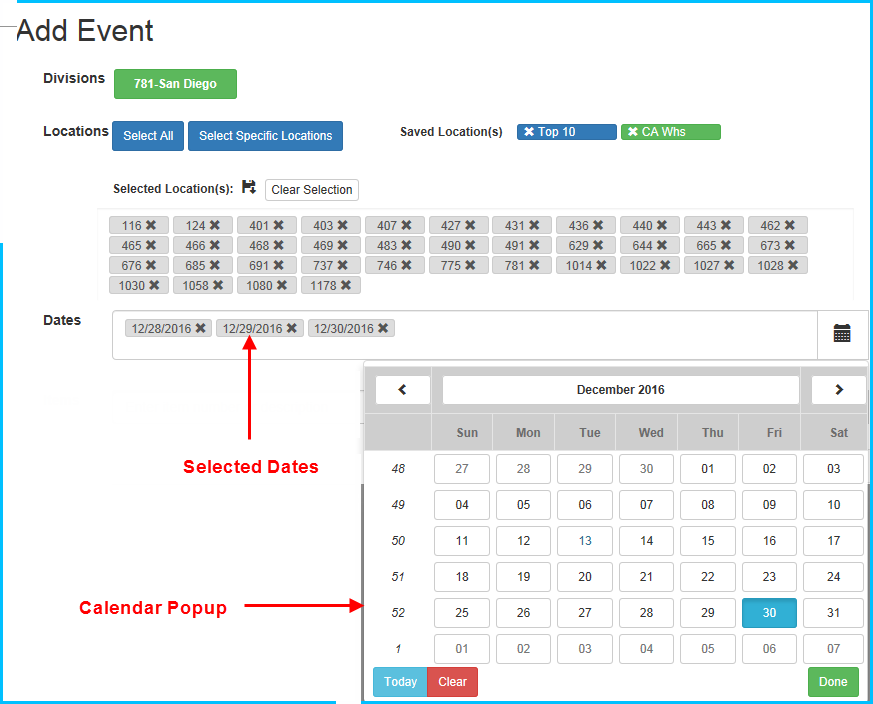The height and width of the screenshot is (704, 873).
Task: Deselect the highlighted December 30 date
Action: pyautogui.click(x=769, y=612)
